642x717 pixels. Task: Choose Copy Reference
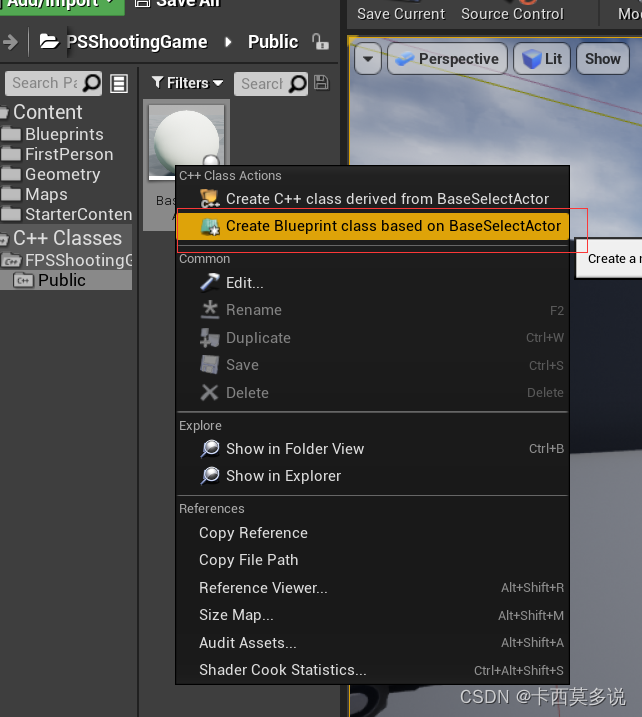tap(373, 533)
